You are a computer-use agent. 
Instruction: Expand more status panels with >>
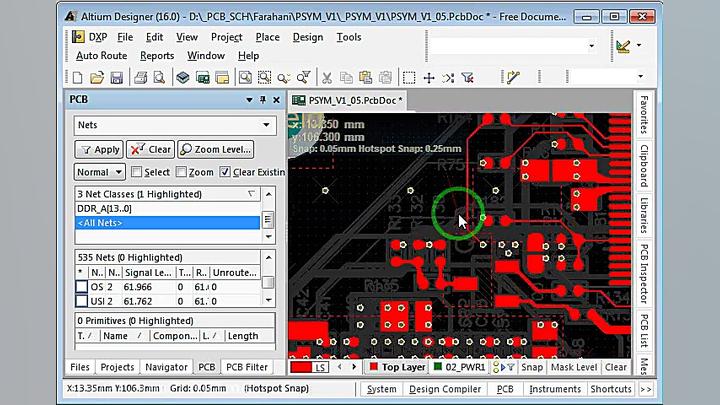(x=646, y=389)
